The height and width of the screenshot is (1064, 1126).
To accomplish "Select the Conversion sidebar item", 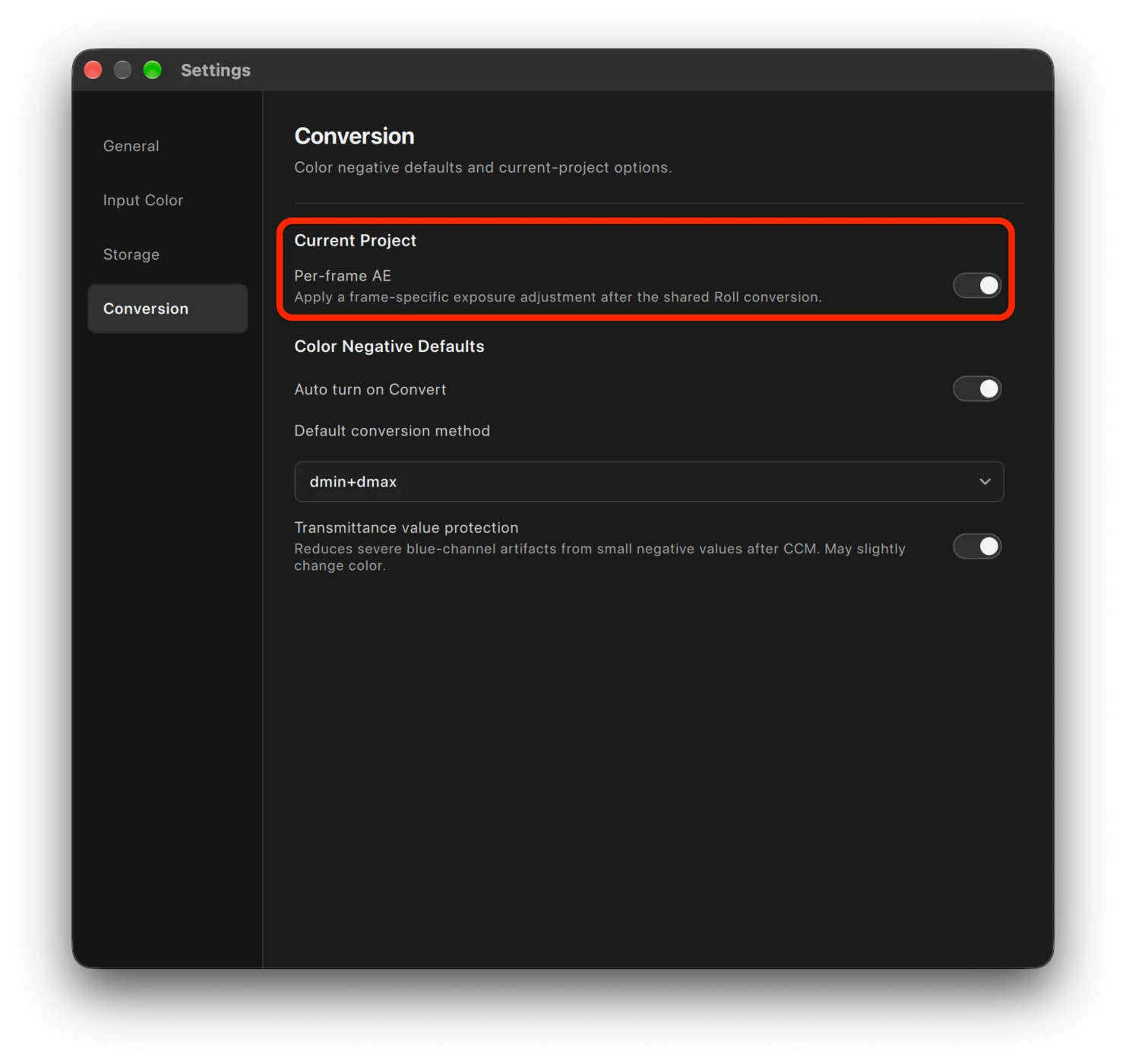I will click(167, 309).
